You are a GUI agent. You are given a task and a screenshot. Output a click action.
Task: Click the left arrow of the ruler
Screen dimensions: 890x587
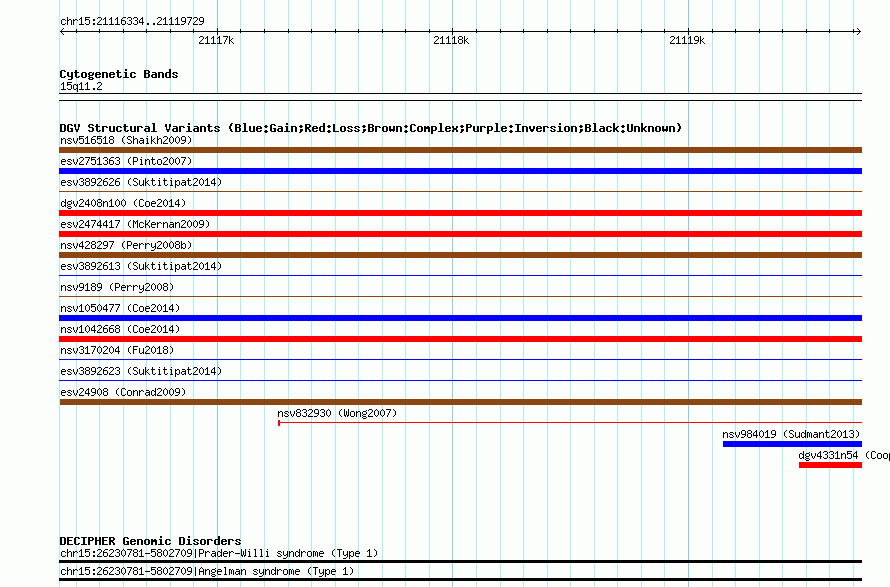tap(63, 32)
